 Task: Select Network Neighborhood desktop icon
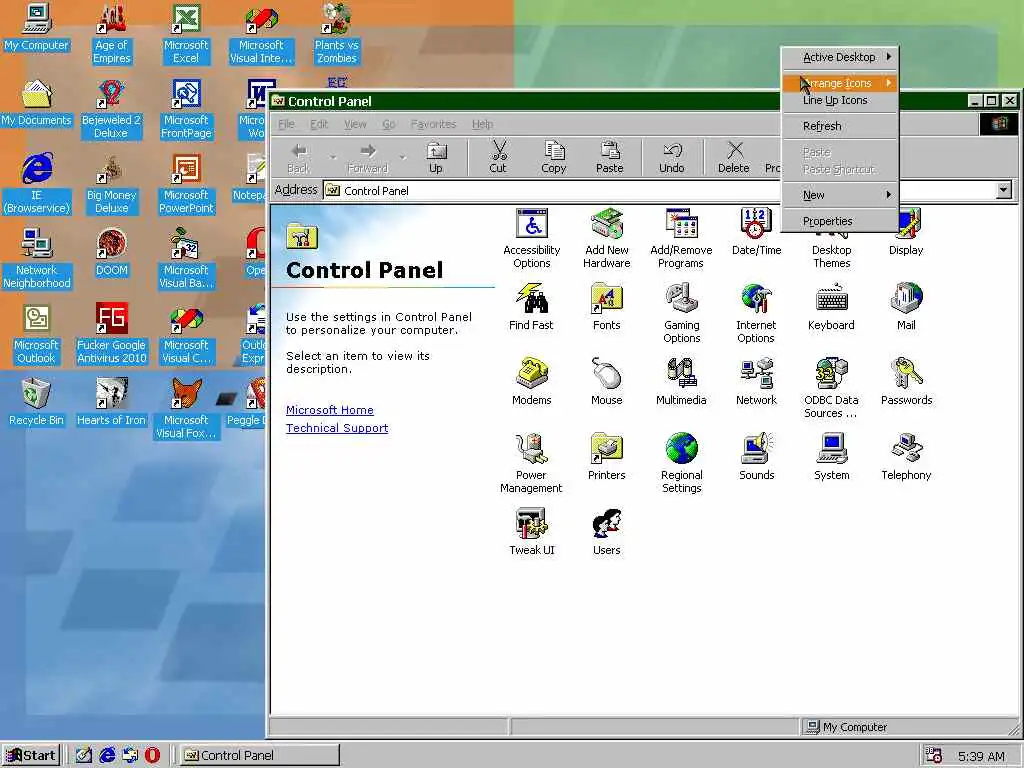(x=37, y=259)
